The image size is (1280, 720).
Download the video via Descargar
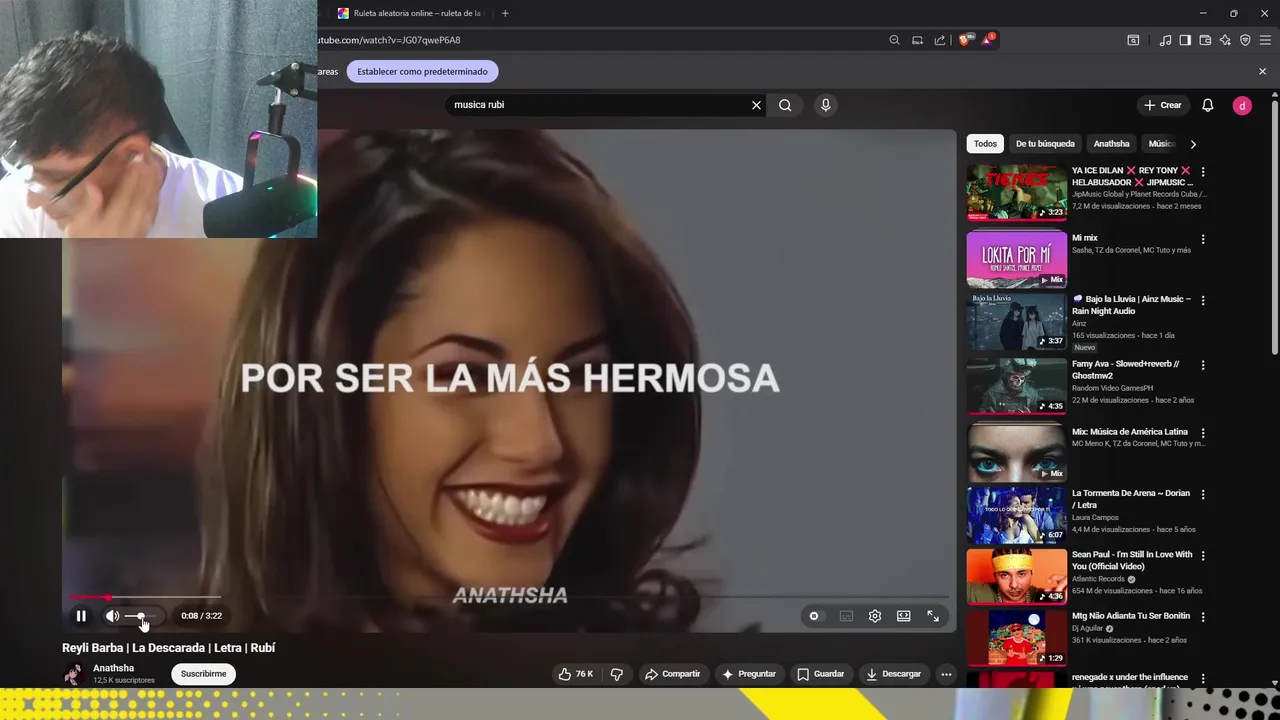pyautogui.click(x=893, y=674)
